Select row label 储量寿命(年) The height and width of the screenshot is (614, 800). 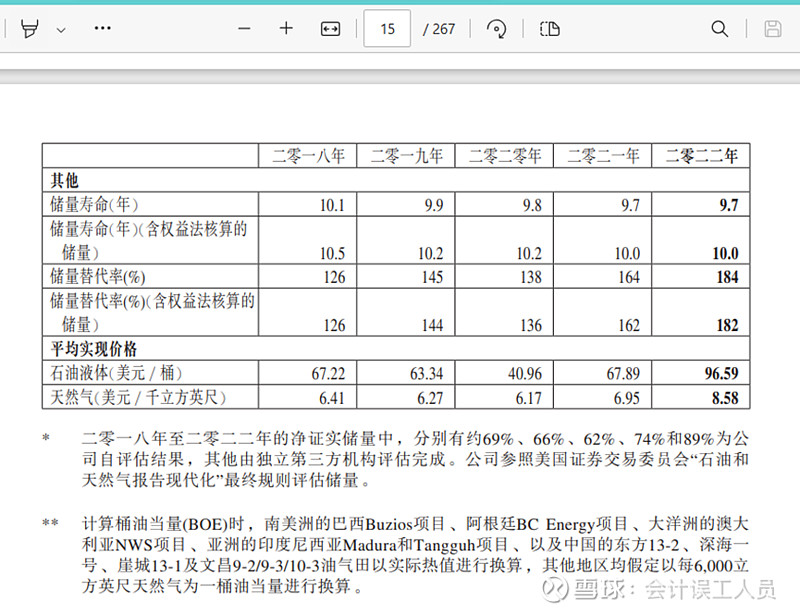click(94, 205)
